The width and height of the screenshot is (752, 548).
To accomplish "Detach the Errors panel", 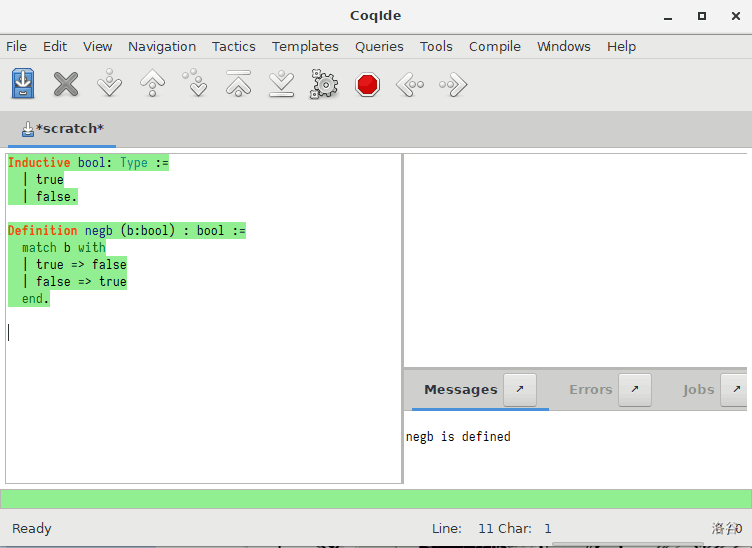I will coord(635,390).
